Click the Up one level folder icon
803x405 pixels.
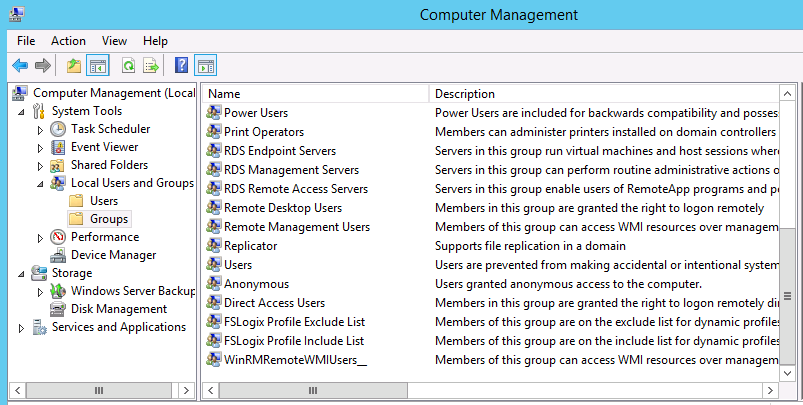[x=74, y=66]
